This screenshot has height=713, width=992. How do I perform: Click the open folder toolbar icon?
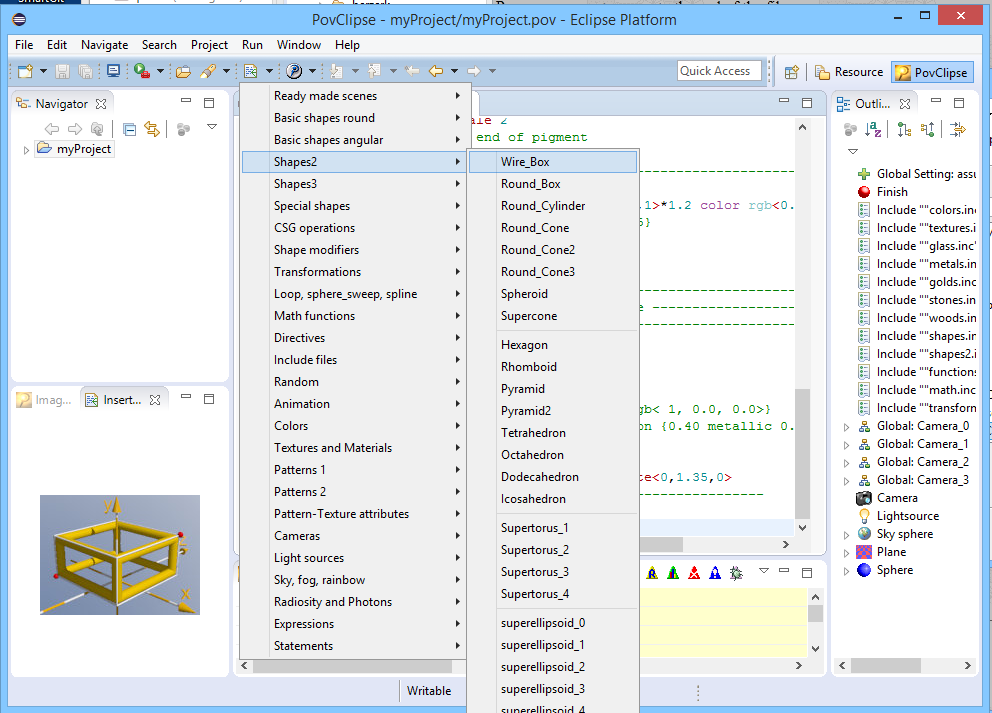point(183,71)
